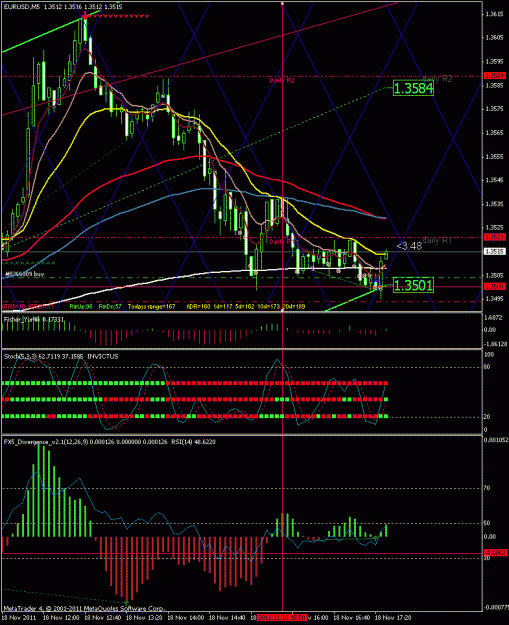Click the "18 Nov 13:20" time axis label
Image resolution: width=509 pixels, height=625 pixels.
tap(143, 617)
